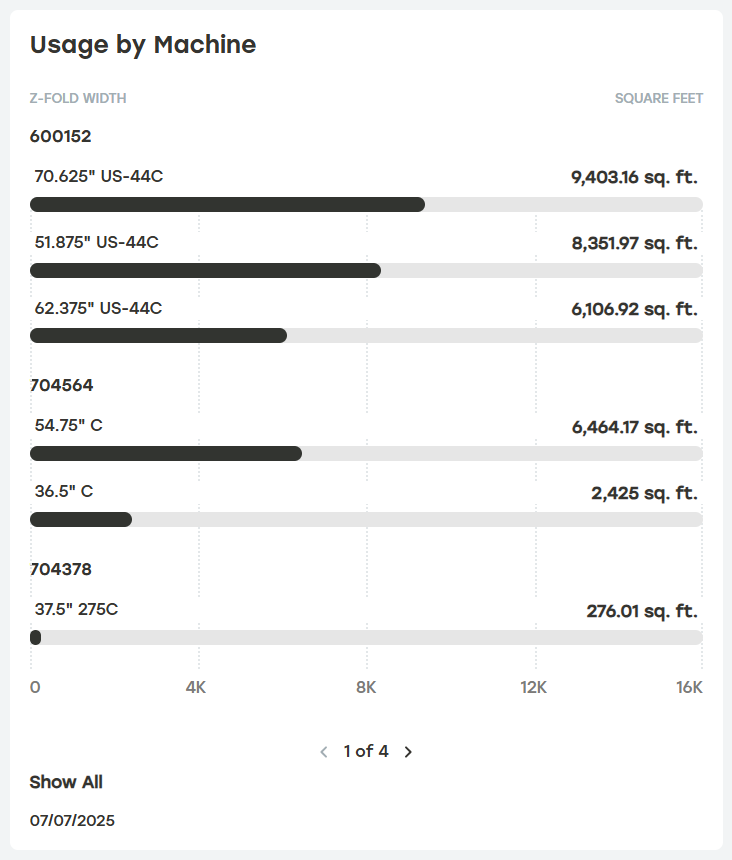Click the previous page chevron arrow

323,751
